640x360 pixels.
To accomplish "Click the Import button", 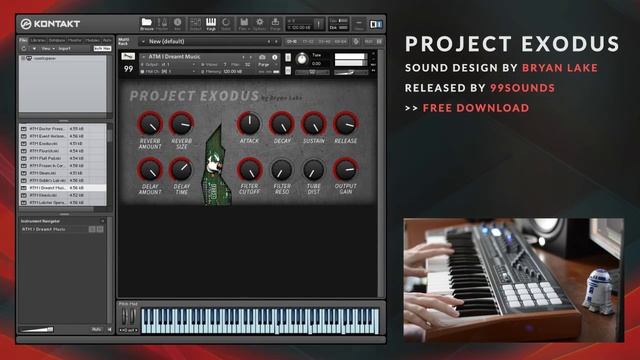I will coord(64,49).
